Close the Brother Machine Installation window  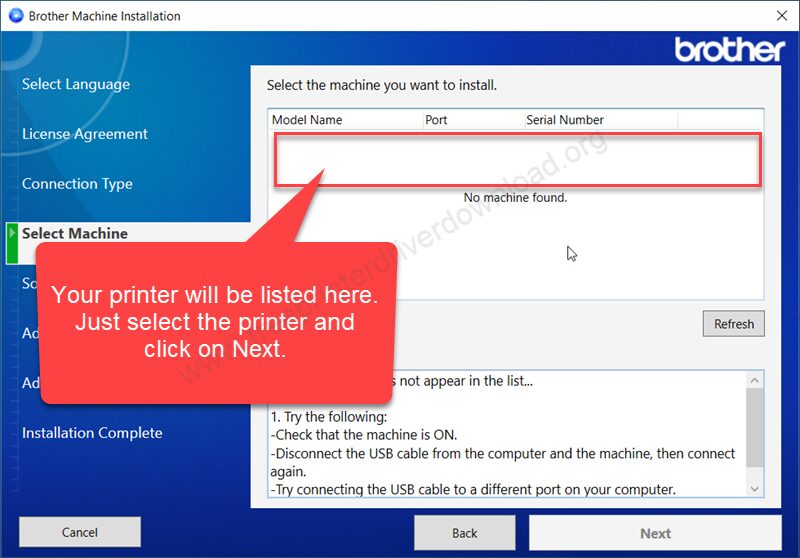[x=780, y=16]
